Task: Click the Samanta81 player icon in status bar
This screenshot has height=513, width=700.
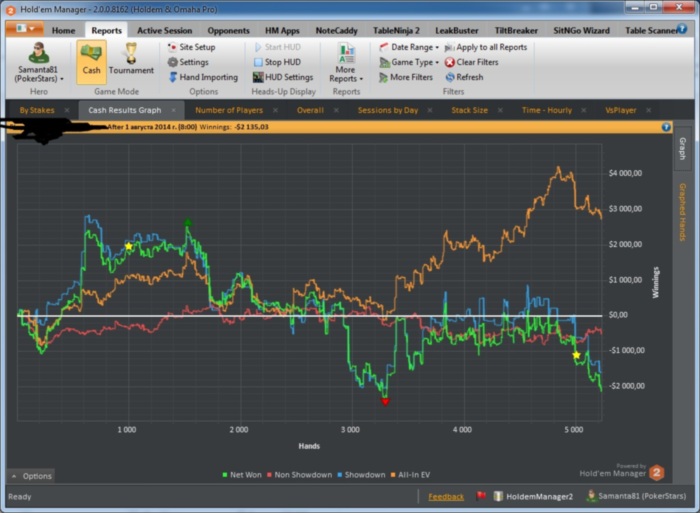Action: point(591,496)
